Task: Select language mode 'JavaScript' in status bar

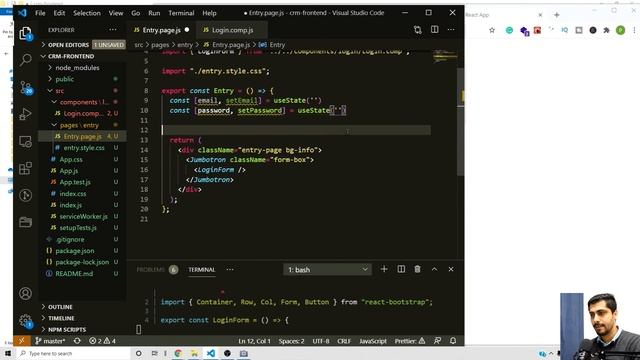Action: click(373, 340)
